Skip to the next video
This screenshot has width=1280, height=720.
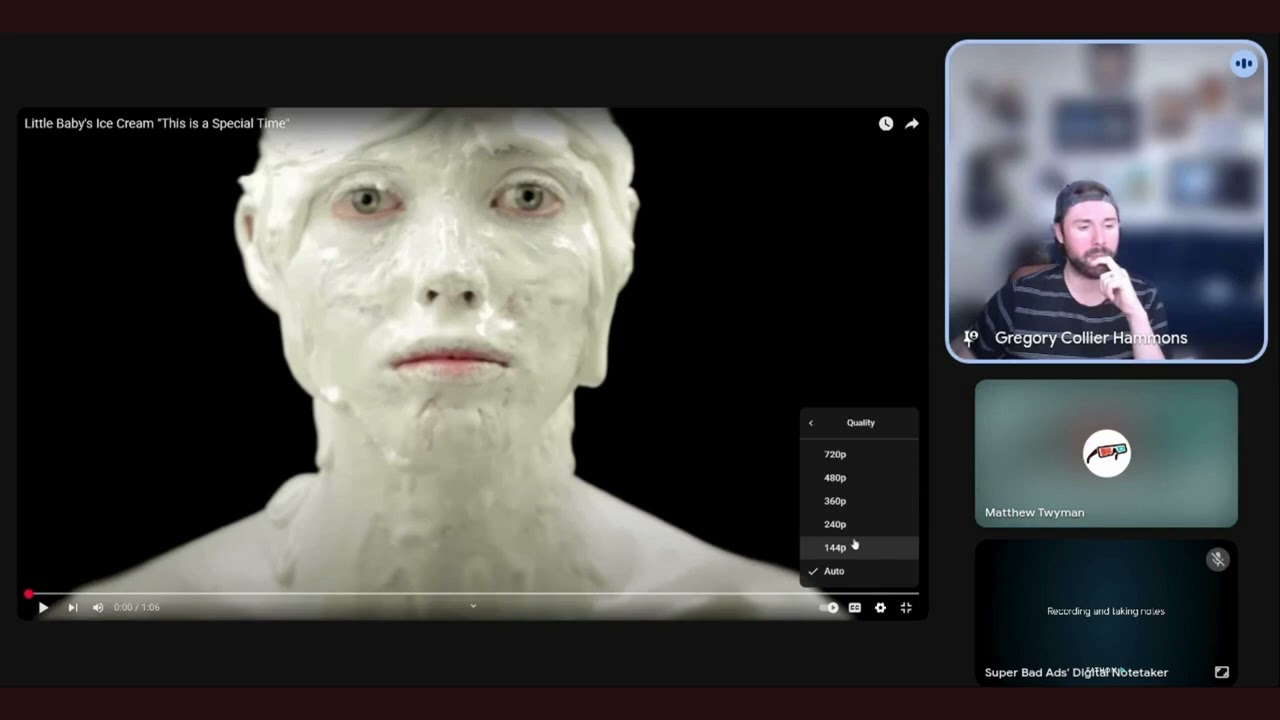click(x=72, y=607)
